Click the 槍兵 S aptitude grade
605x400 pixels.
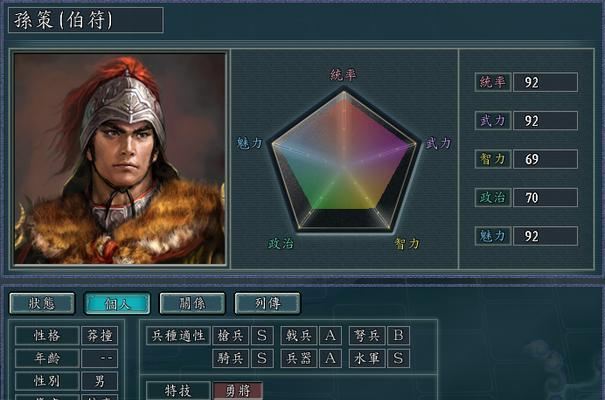[262, 336]
